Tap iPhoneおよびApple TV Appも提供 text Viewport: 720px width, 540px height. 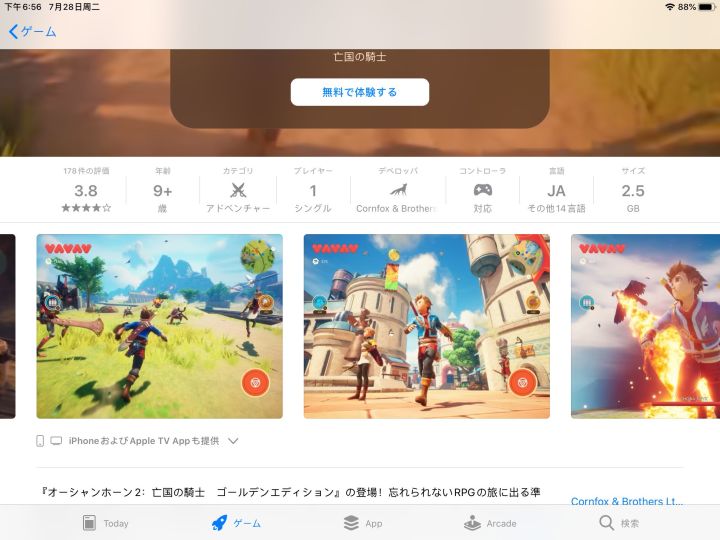pyautogui.click(x=144, y=441)
